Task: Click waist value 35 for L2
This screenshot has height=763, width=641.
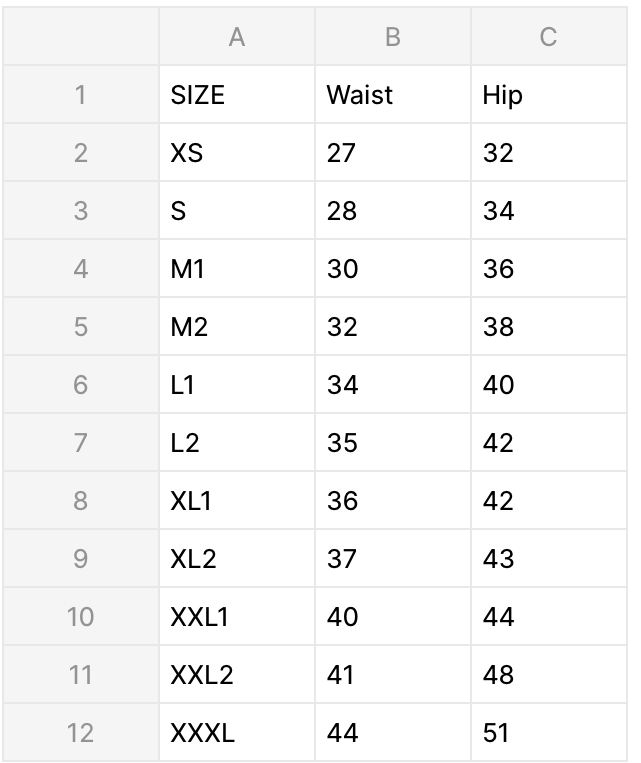Action: pos(392,443)
